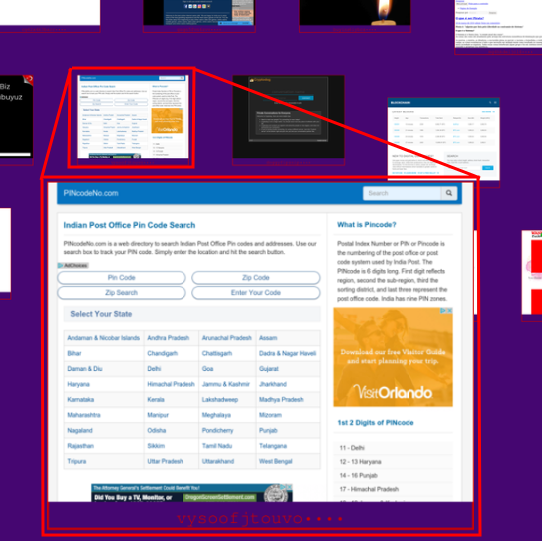Open the PINcodeNo.com logo link
This screenshot has height=541, width=542.
[91, 193]
